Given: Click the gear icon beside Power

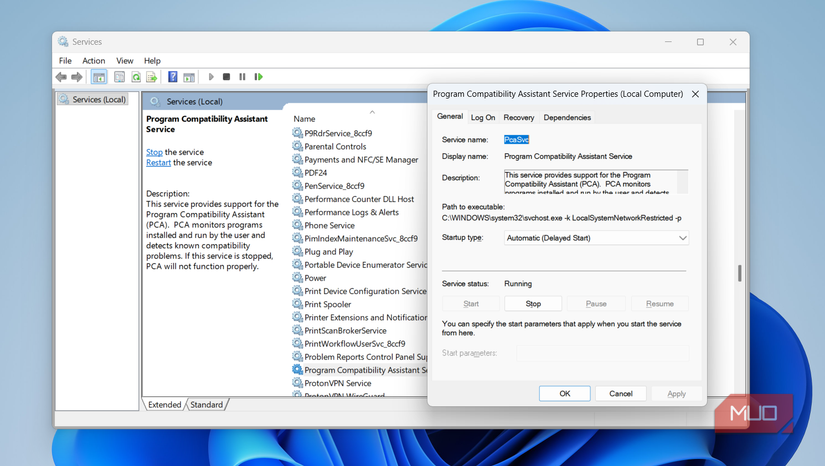Looking at the screenshot, I should click(297, 277).
